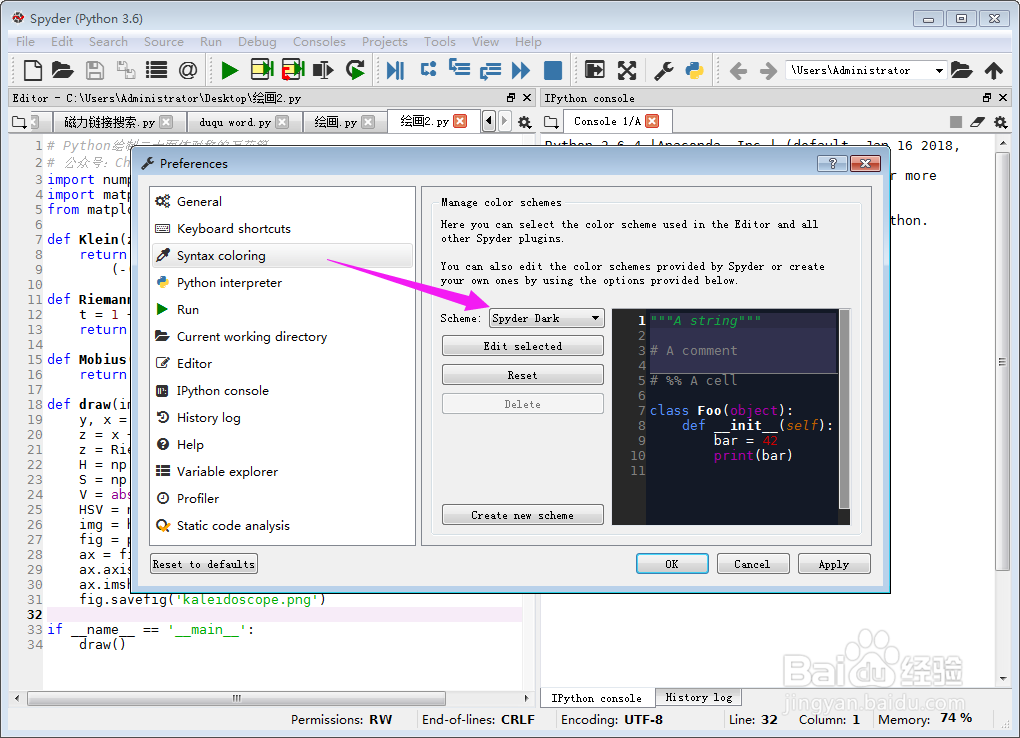
Task: Click Cancel in Preferences dialog
Action: 753,564
